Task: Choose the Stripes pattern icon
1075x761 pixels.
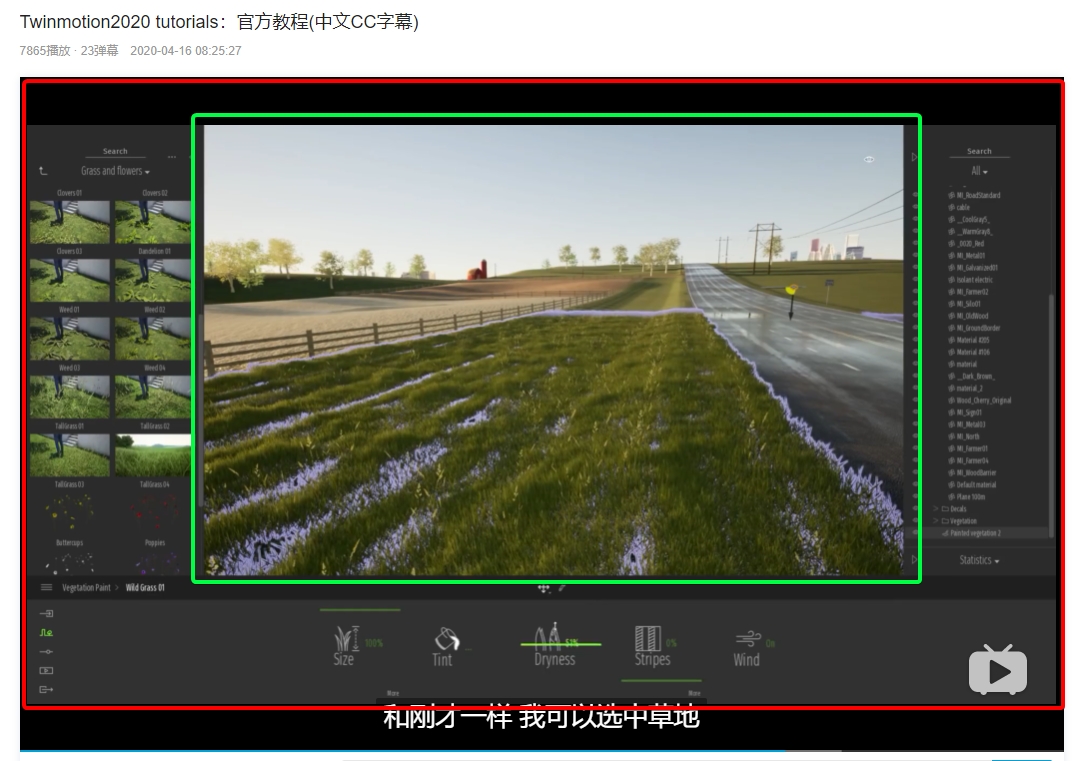Action: [x=648, y=638]
